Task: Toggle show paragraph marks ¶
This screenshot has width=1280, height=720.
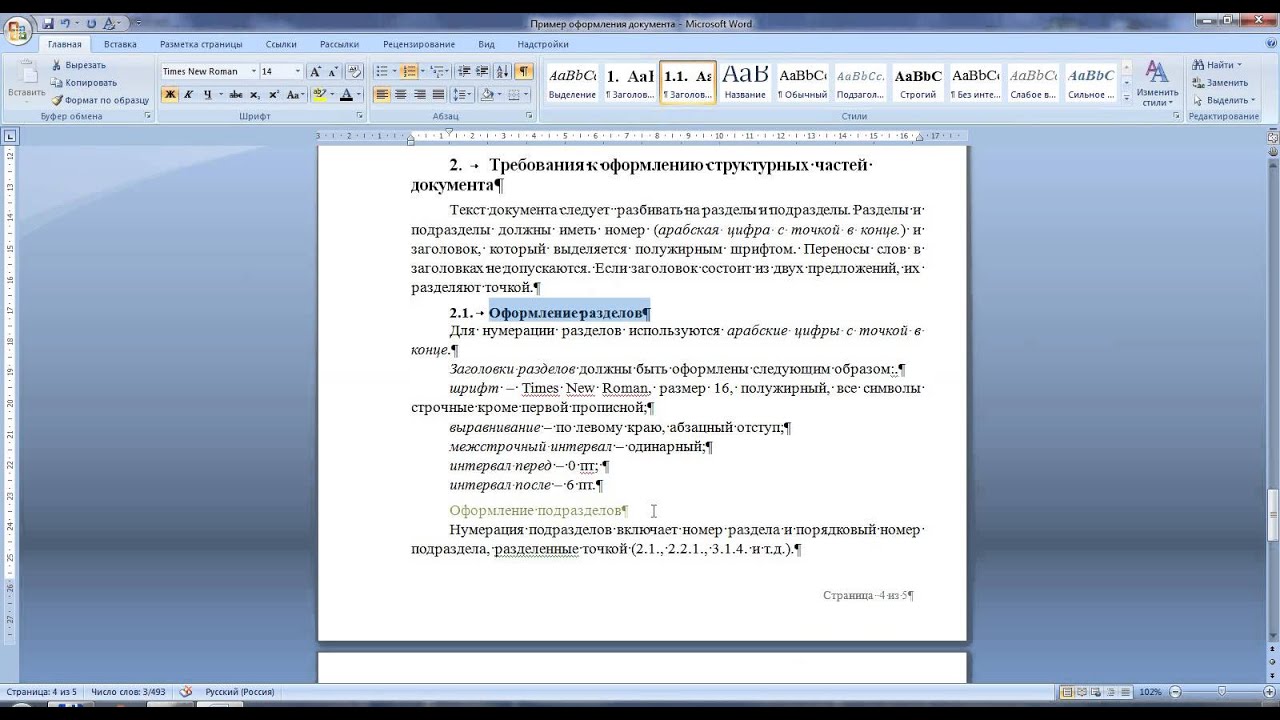Action: (x=524, y=71)
